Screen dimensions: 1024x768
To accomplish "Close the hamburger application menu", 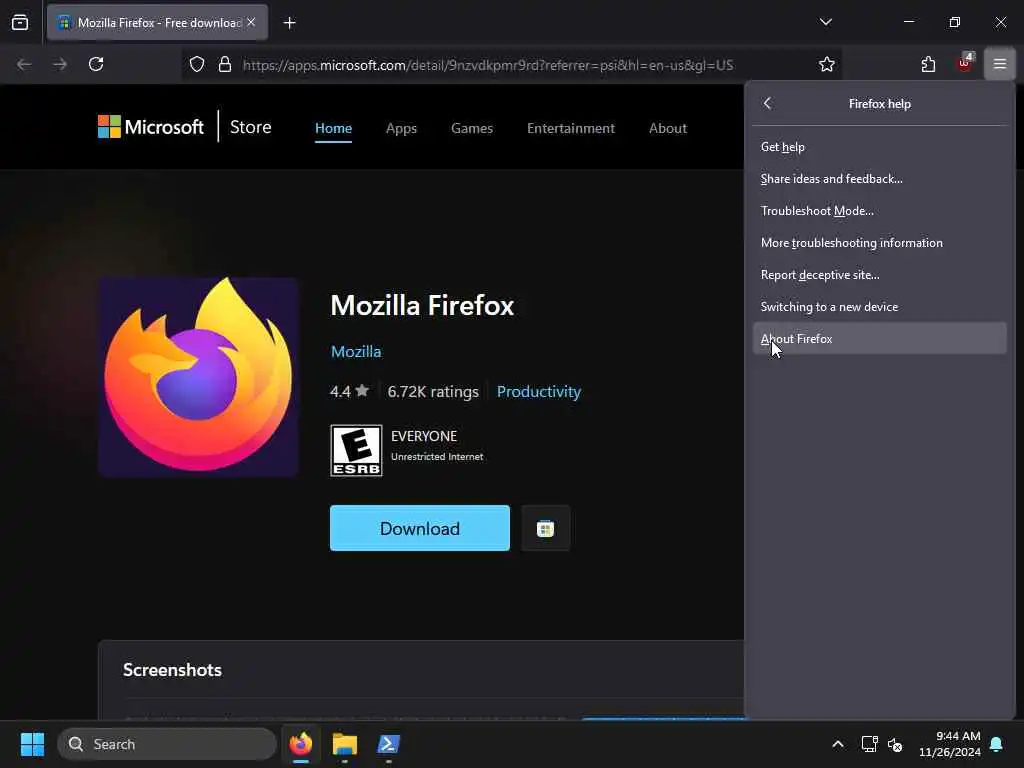I will (x=999, y=64).
